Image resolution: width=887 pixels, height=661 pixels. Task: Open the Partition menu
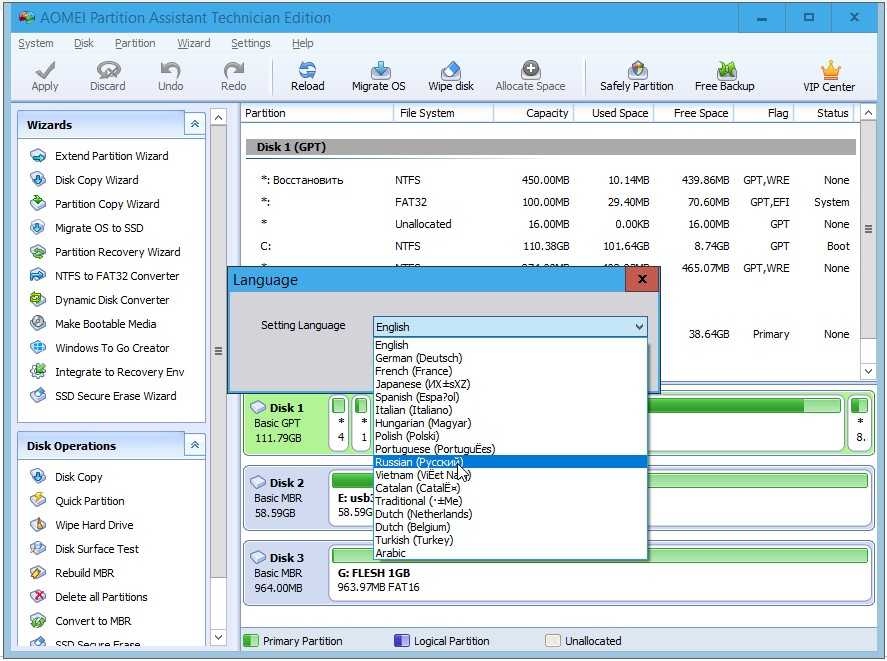tap(135, 43)
